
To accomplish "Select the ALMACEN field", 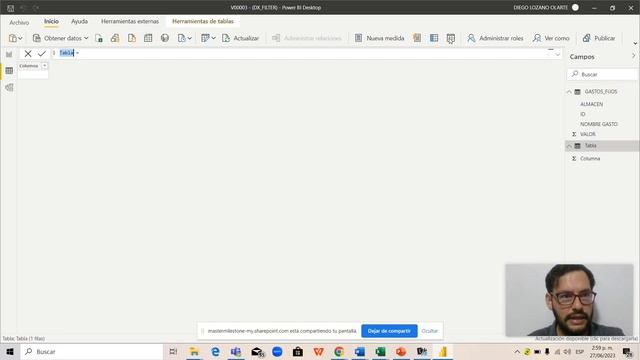I will pyautogui.click(x=591, y=104).
